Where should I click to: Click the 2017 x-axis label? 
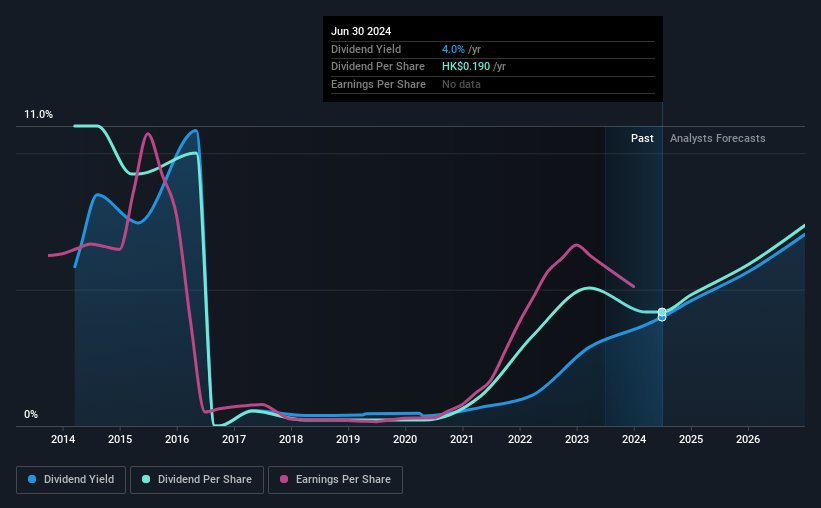(234, 439)
